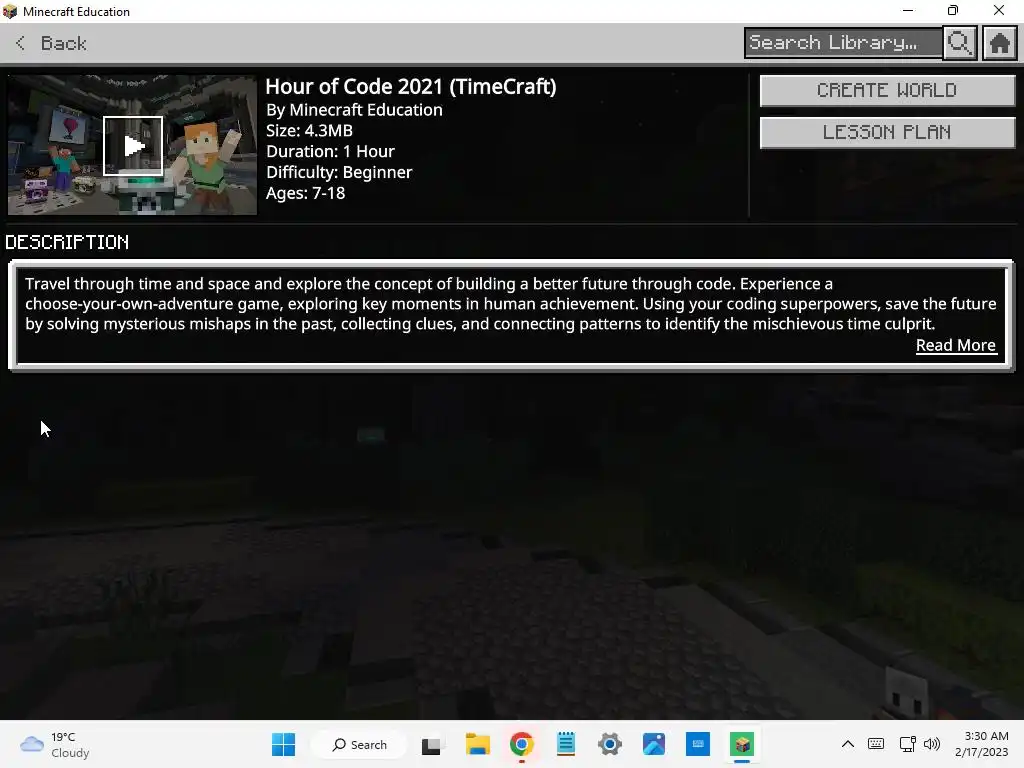Image resolution: width=1024 pixels, height=768 pixels.
Task: Click the description paragraph text
Action: [511, 304]
